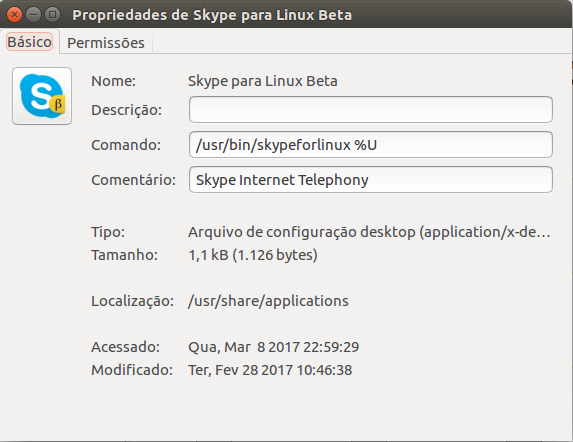The image size is (573, 442).
Task: Click into the Comando field
Action: pyautogui.click(x=371, y=145)
